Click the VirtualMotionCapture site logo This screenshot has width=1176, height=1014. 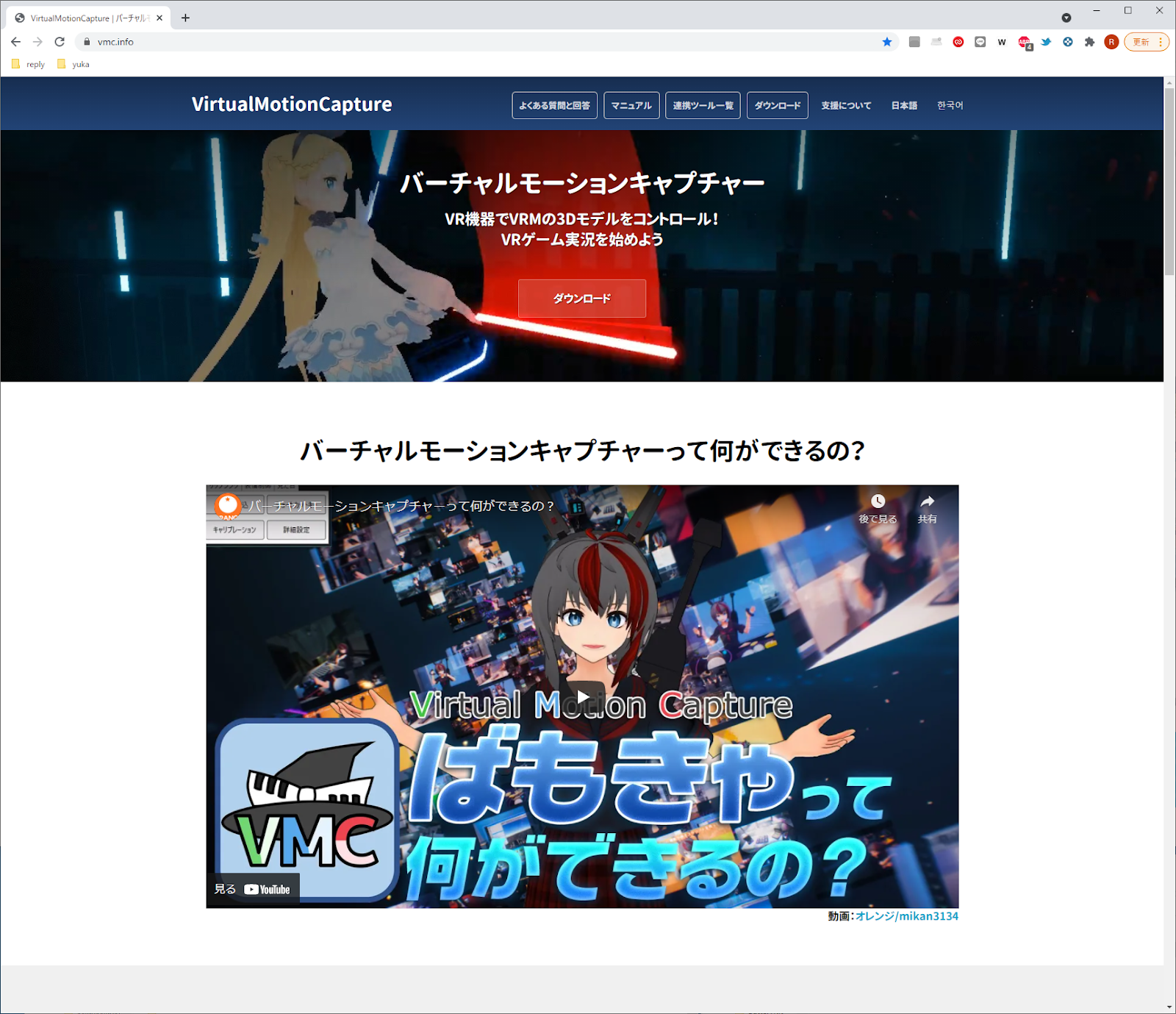point(292,104)
